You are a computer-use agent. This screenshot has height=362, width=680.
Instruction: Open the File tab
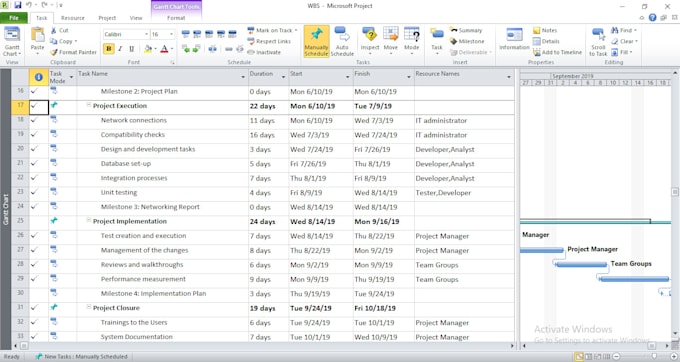tap(14, 18)
